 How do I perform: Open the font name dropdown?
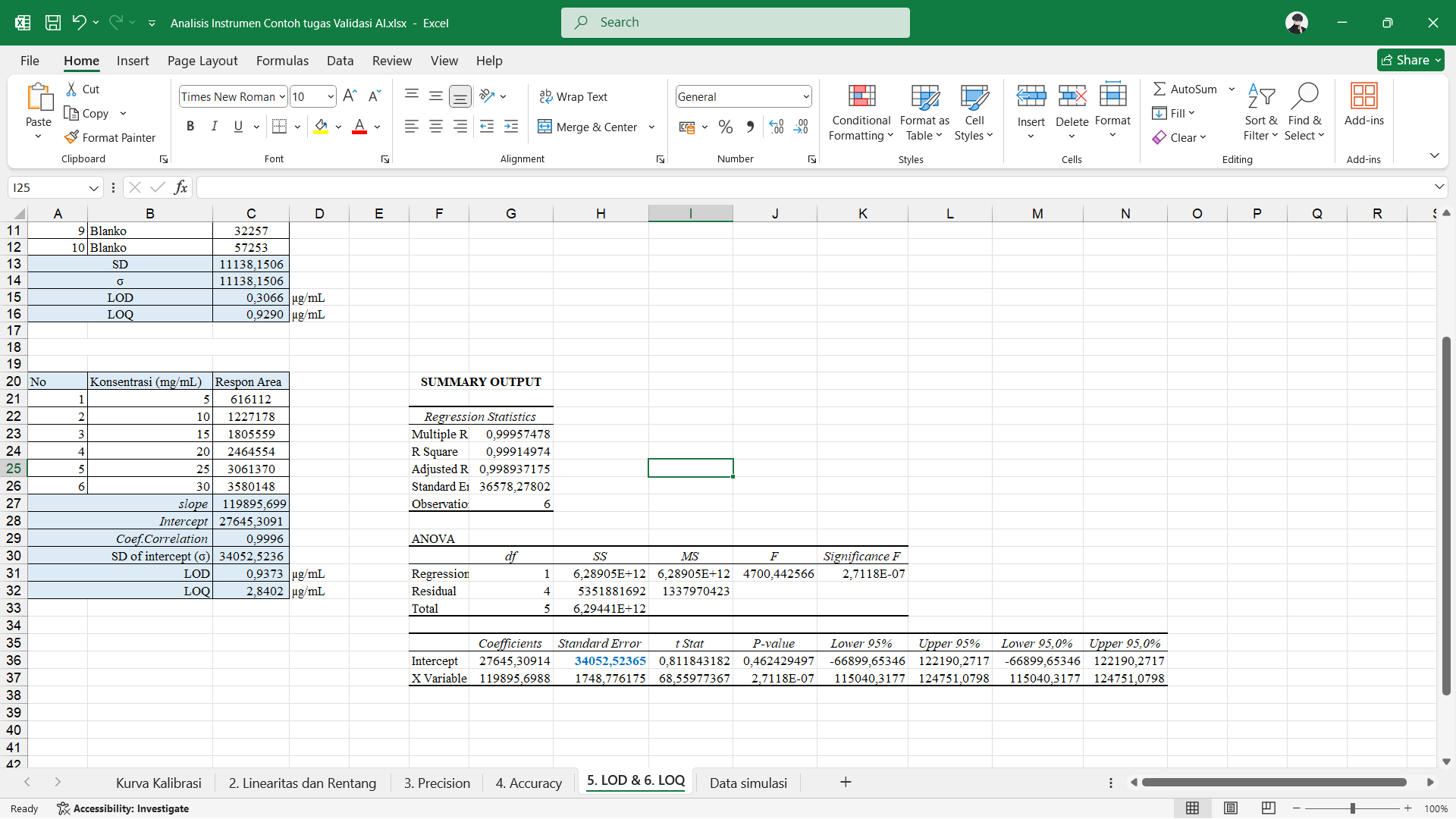(282, 96)
